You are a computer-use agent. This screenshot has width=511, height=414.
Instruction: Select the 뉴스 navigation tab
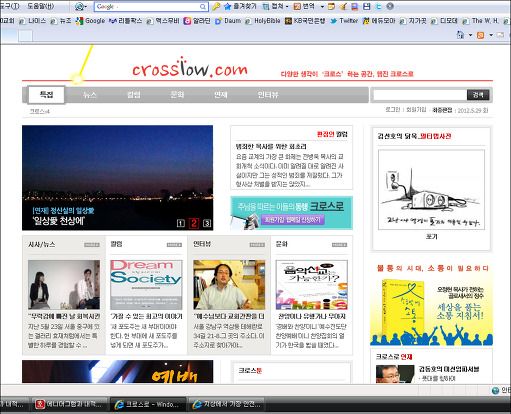(x=90, y=95)
